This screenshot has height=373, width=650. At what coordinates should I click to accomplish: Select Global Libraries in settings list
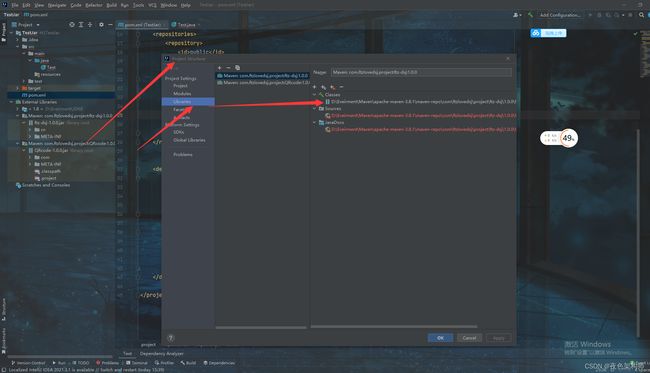[189, 140]
